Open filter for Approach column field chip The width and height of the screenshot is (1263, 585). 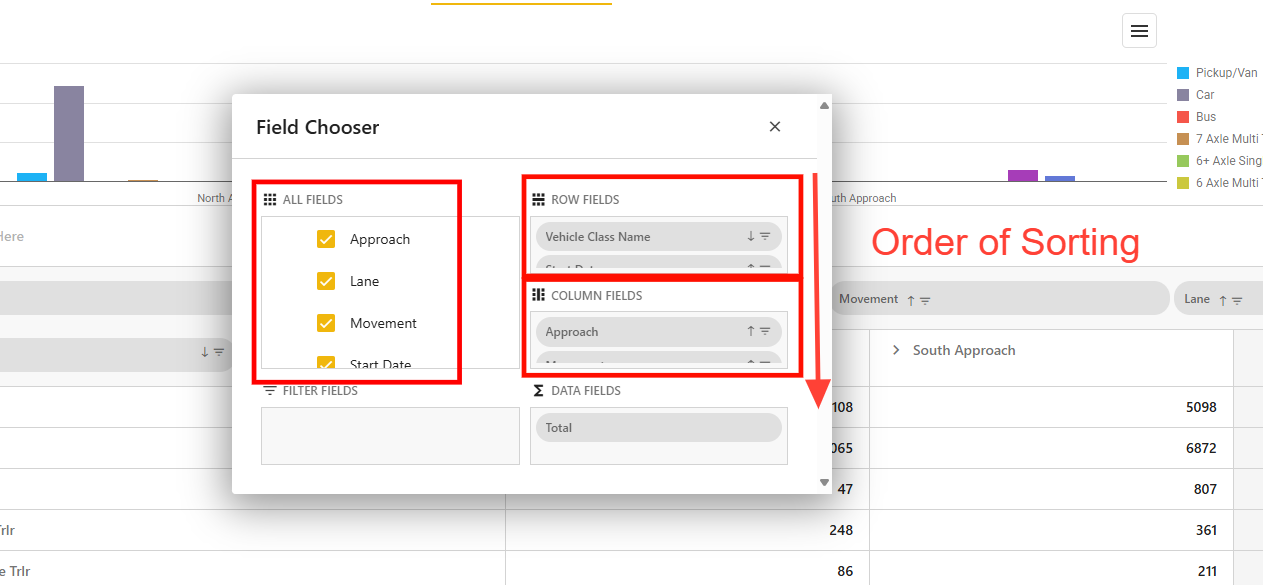pyautogui.click(x=765, y=332)
